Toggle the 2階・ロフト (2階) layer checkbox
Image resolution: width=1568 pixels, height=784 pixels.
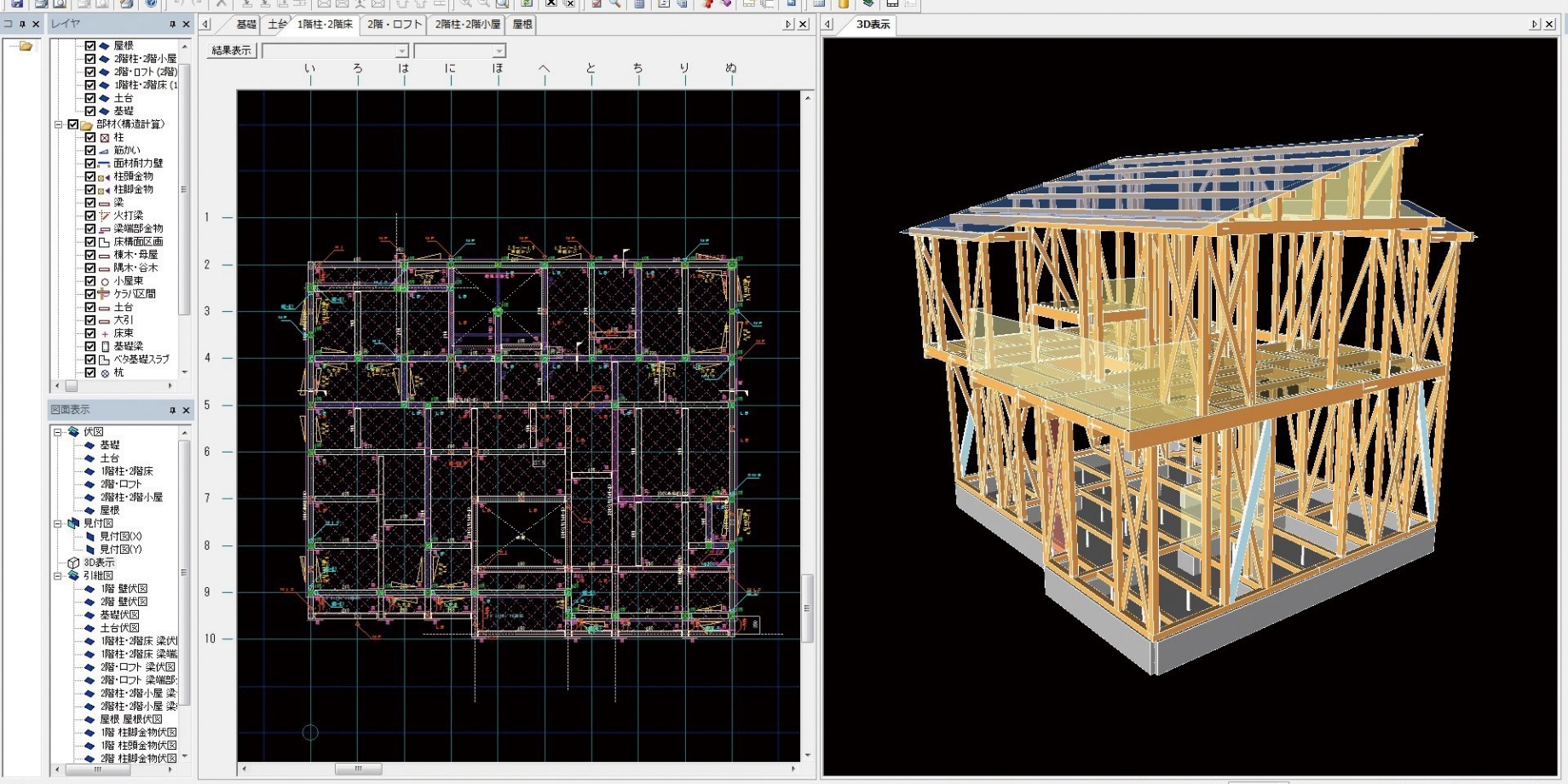90,72
